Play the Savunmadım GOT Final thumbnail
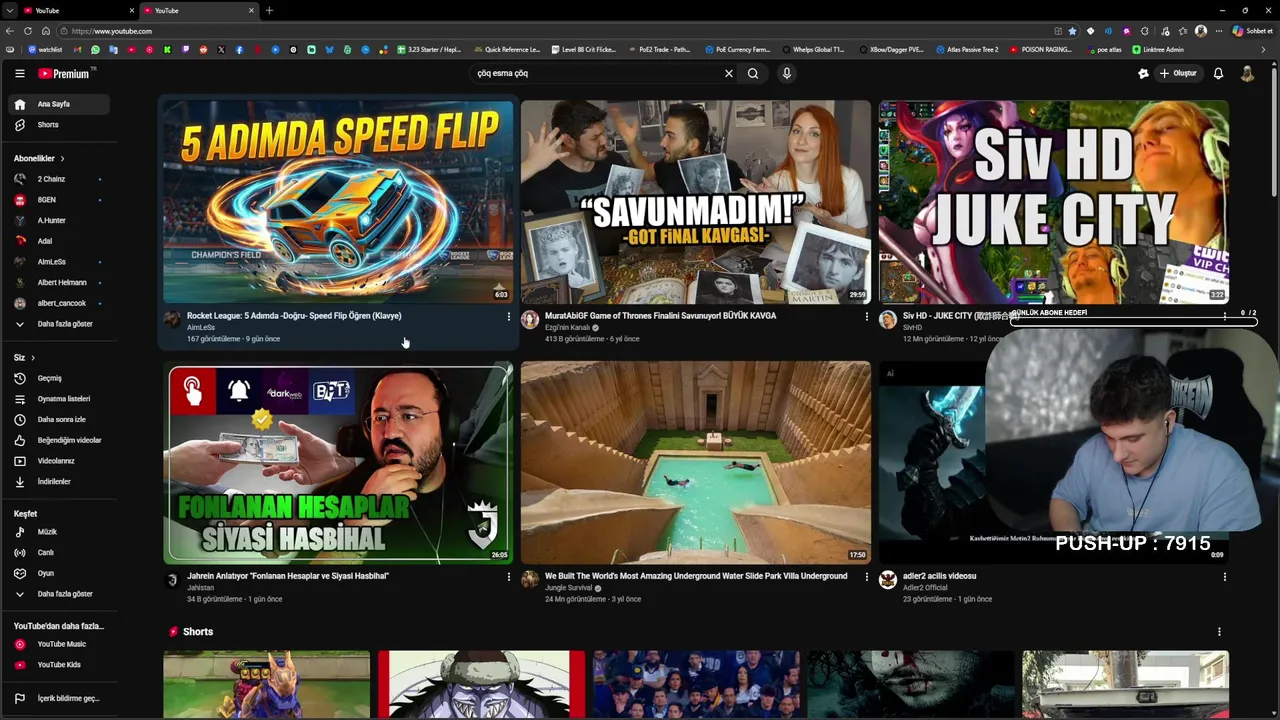This screenshot has height=720, width=1280. coord(695,201)
